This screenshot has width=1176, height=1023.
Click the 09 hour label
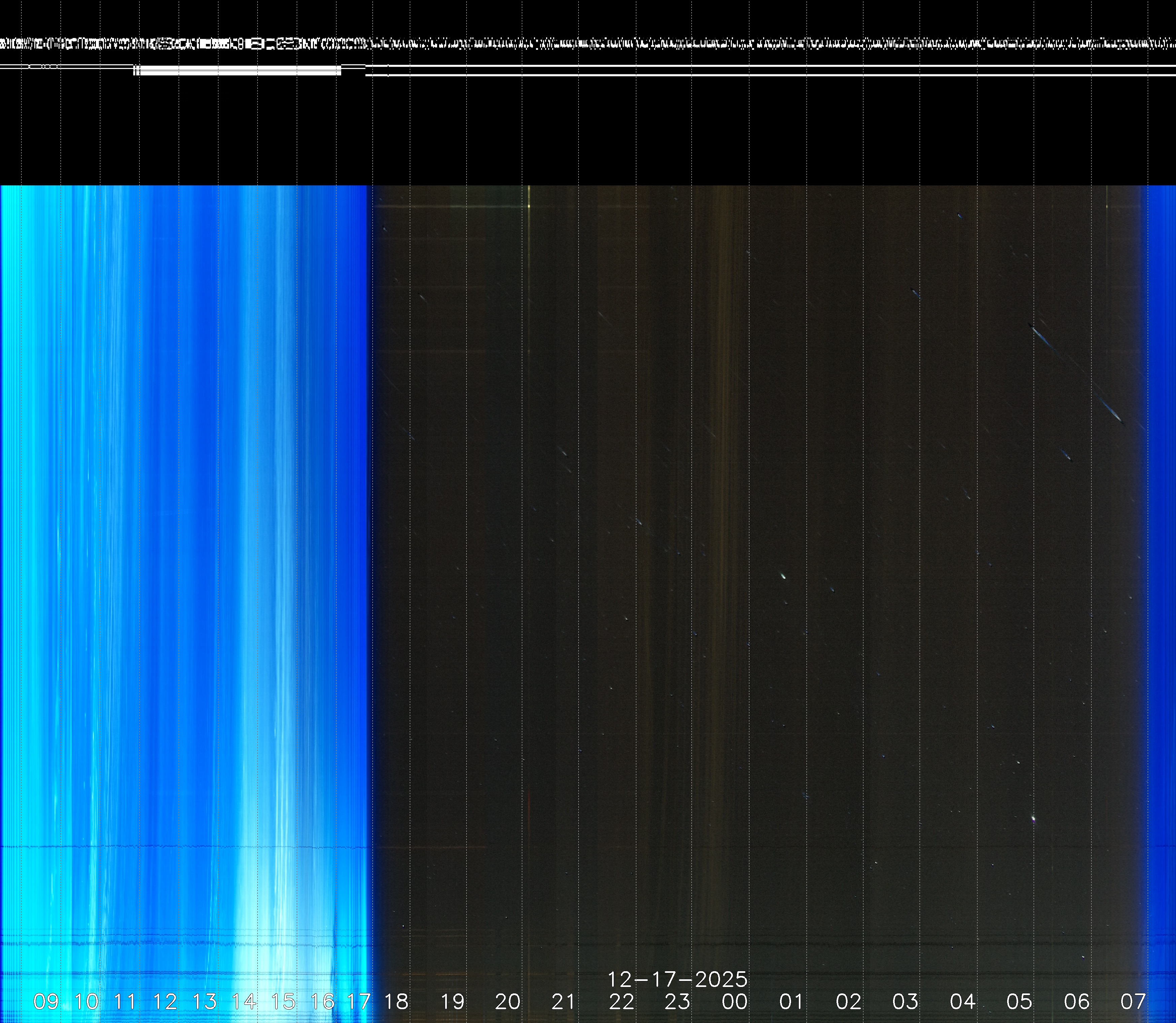click(46, 1001)
